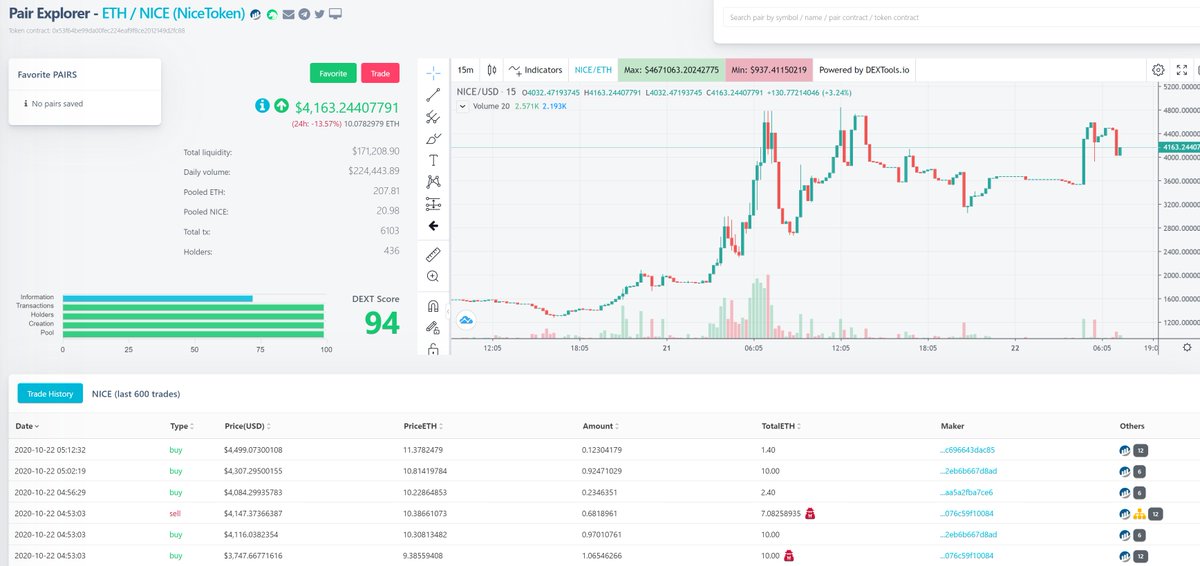
Task: Select the zoom in magnifier tool
Action: click(x=433, y=276)
